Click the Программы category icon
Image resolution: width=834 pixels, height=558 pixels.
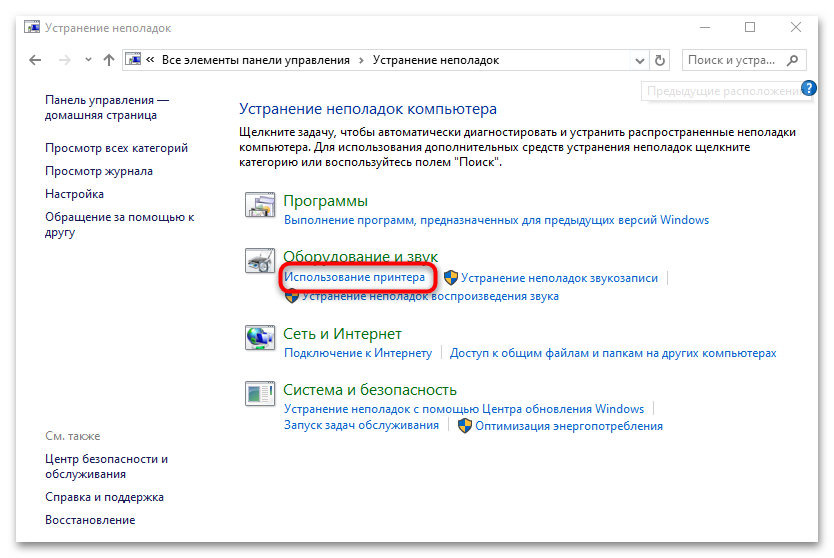pyautogui.click(x=260, y=205)
